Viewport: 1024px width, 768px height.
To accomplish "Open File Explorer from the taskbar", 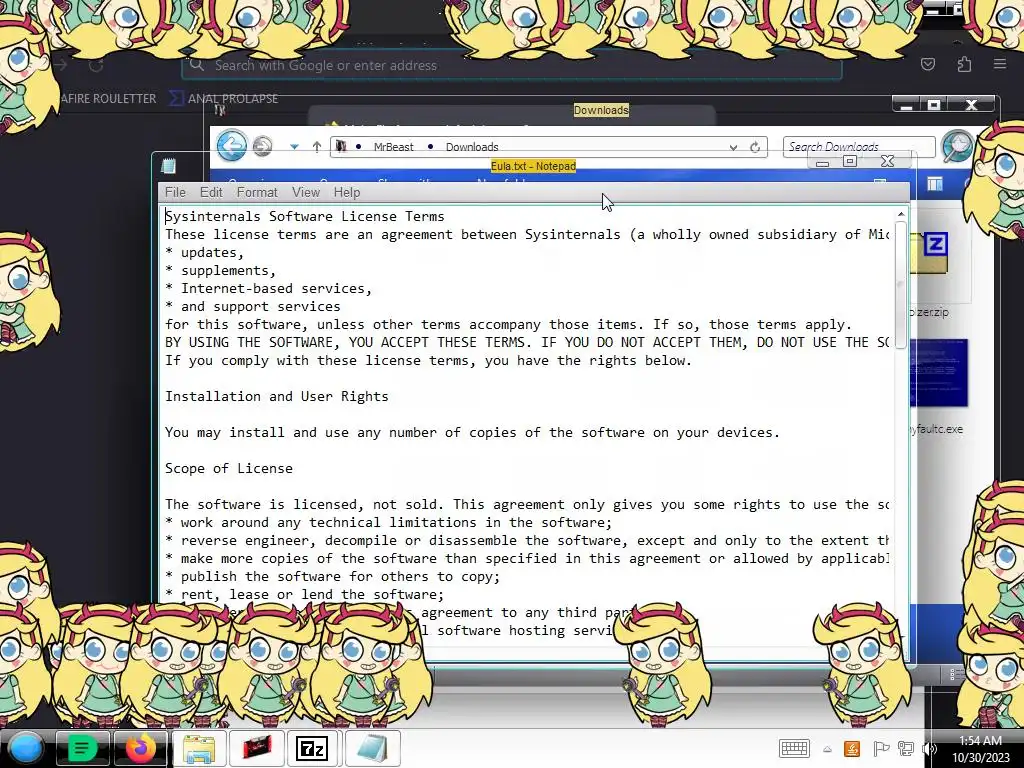I will (199, 748).
